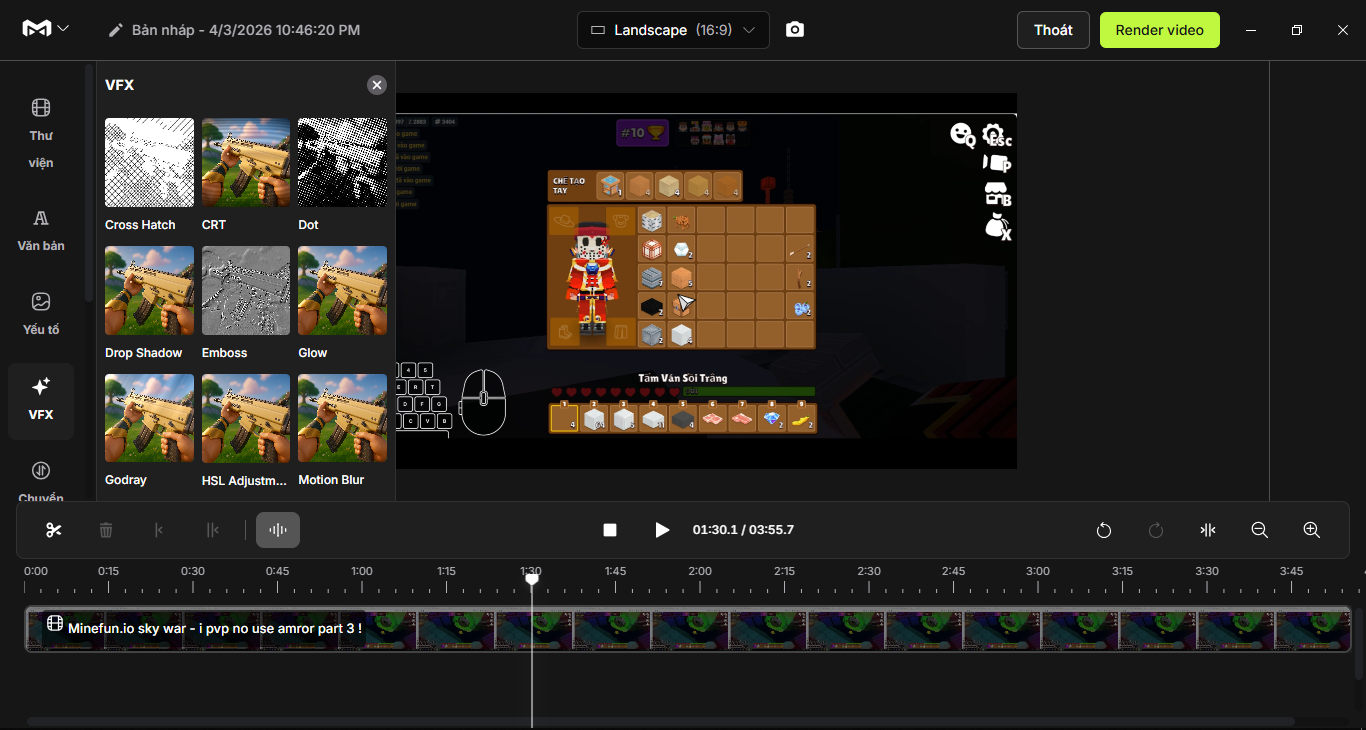Switch to the Văn bản text tab

pyautogui.click(x=41, y=230)
